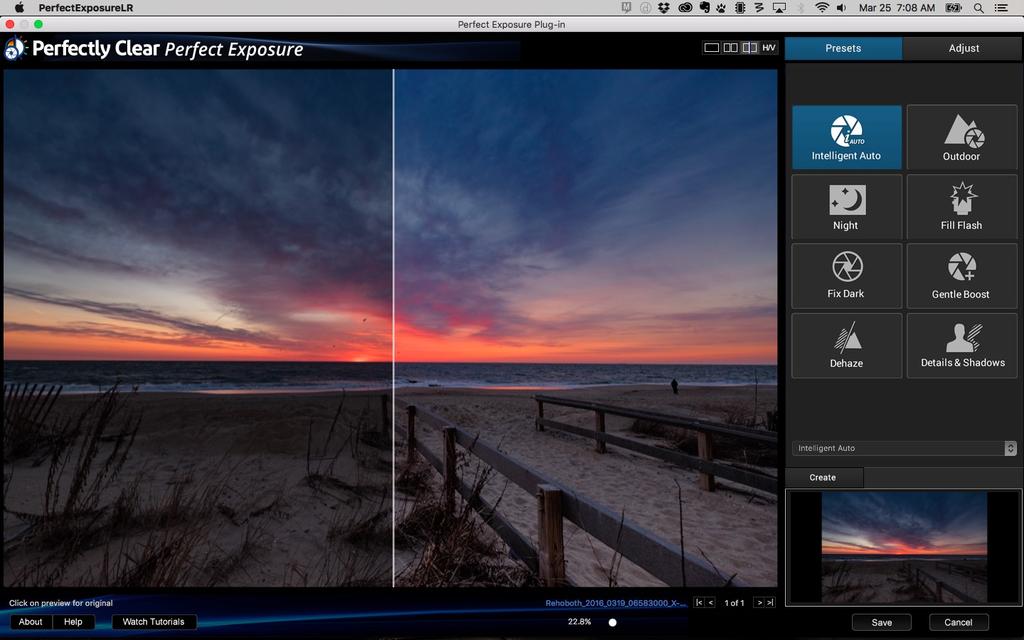Apply the Outdoor preset
The width and height of the screenshot is (1024, 640).
point(961,137)
